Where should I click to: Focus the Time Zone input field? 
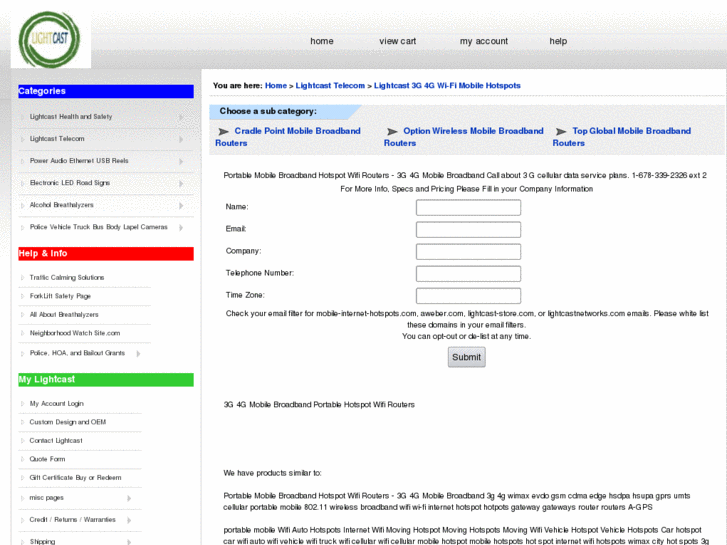[468, 295]
